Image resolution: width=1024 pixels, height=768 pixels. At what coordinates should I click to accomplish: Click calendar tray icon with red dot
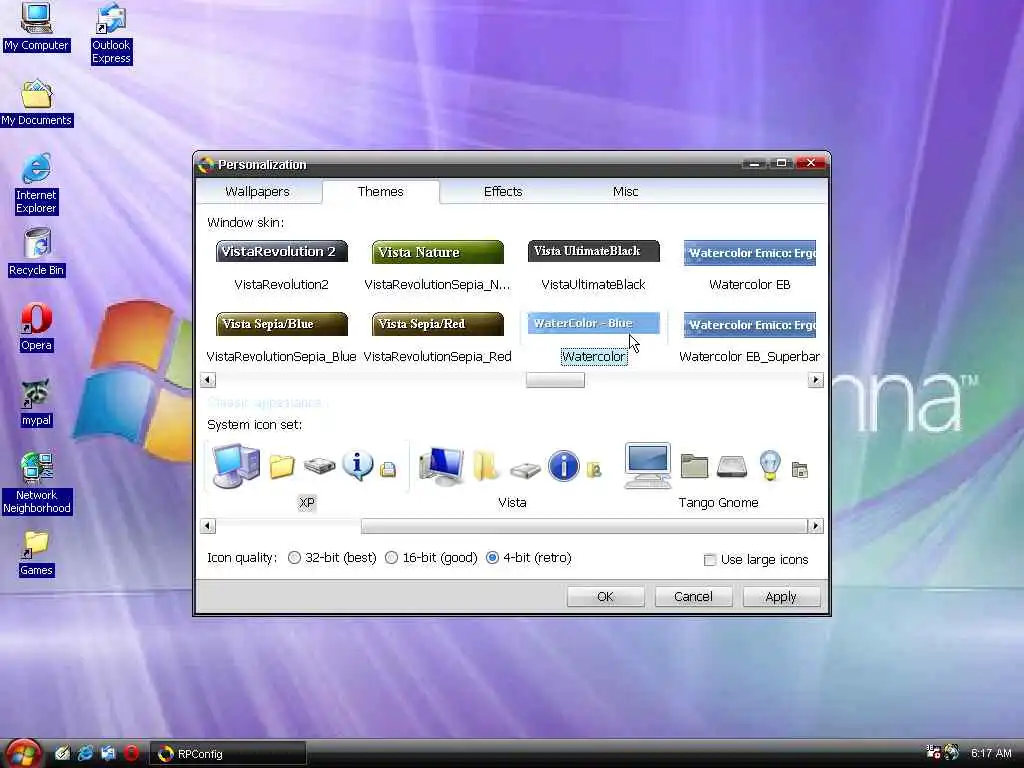coord(933,753)
